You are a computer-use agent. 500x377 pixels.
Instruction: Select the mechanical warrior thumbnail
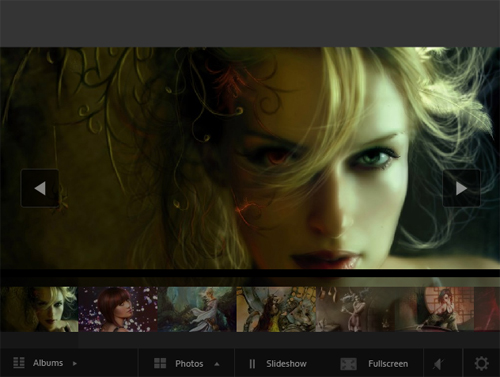pos(276,309)
